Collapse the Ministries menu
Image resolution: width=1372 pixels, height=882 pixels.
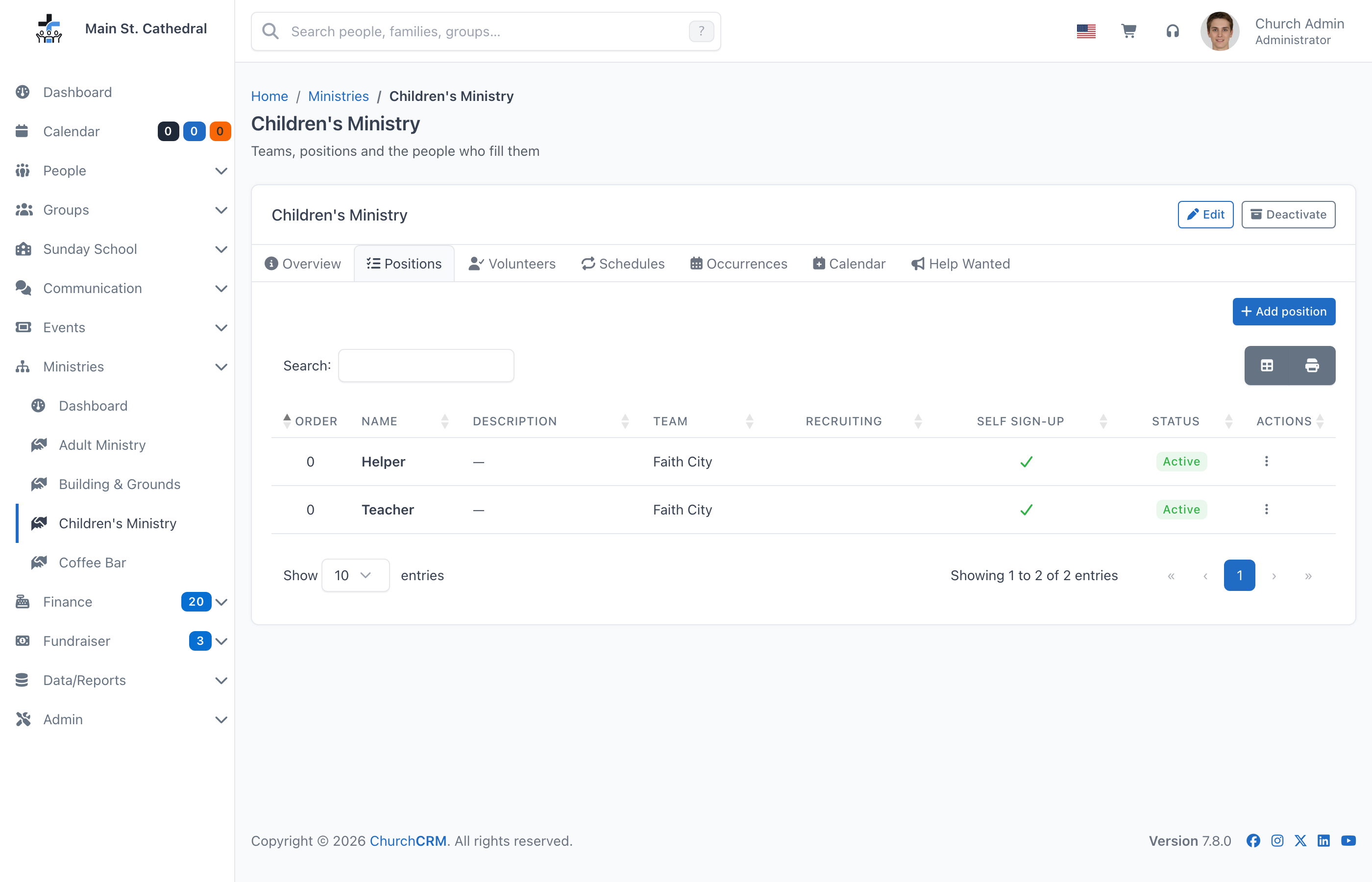pyautogui.click(x=117, y=367)
